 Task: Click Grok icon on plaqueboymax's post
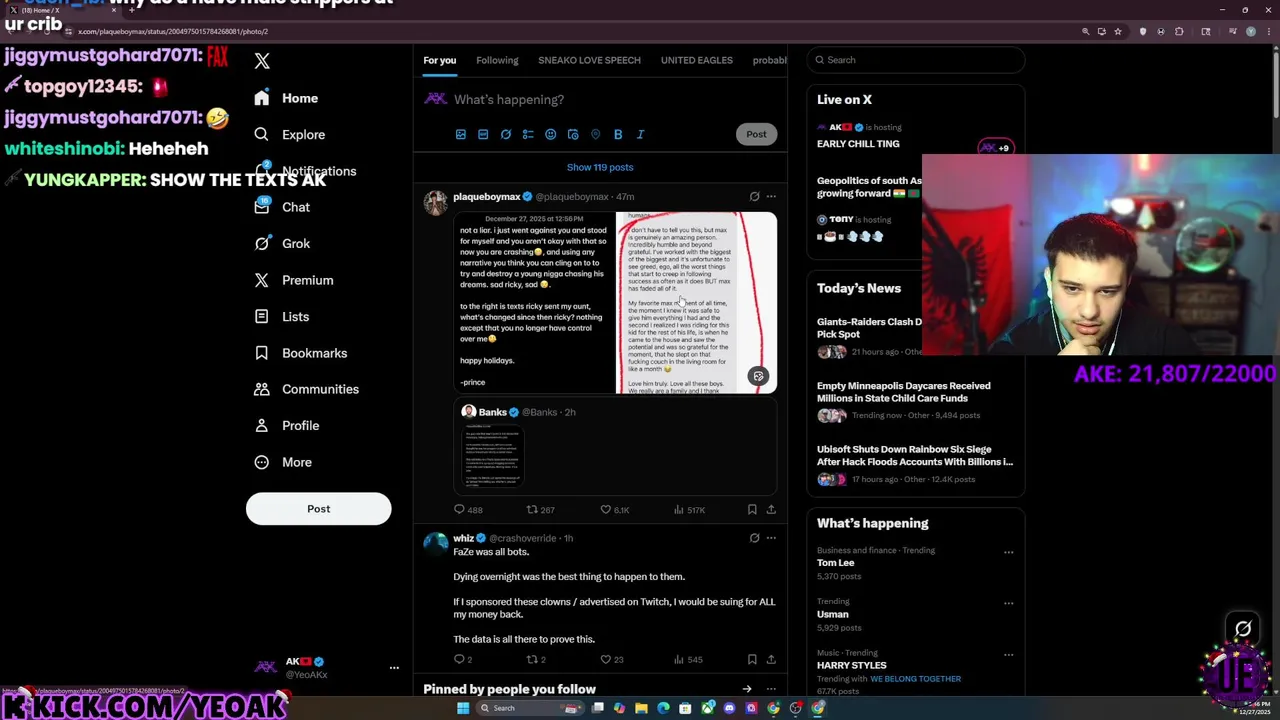(755, 197)
